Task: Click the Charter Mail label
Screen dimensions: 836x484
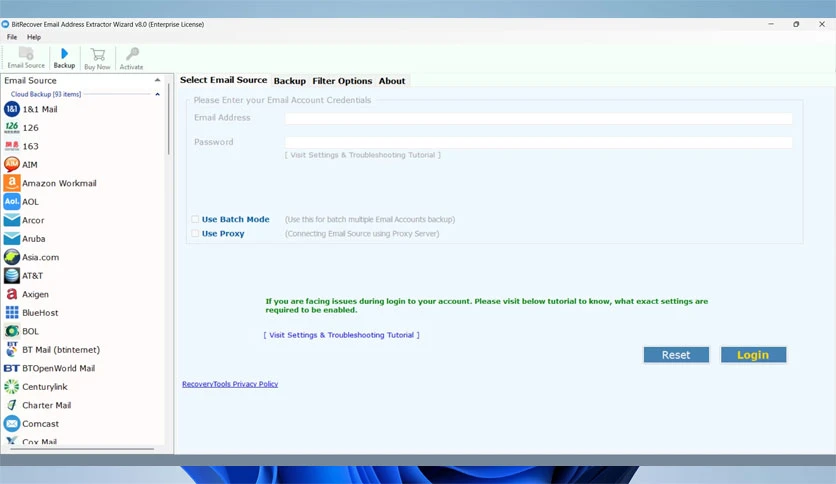Action: tap(46, 405)
